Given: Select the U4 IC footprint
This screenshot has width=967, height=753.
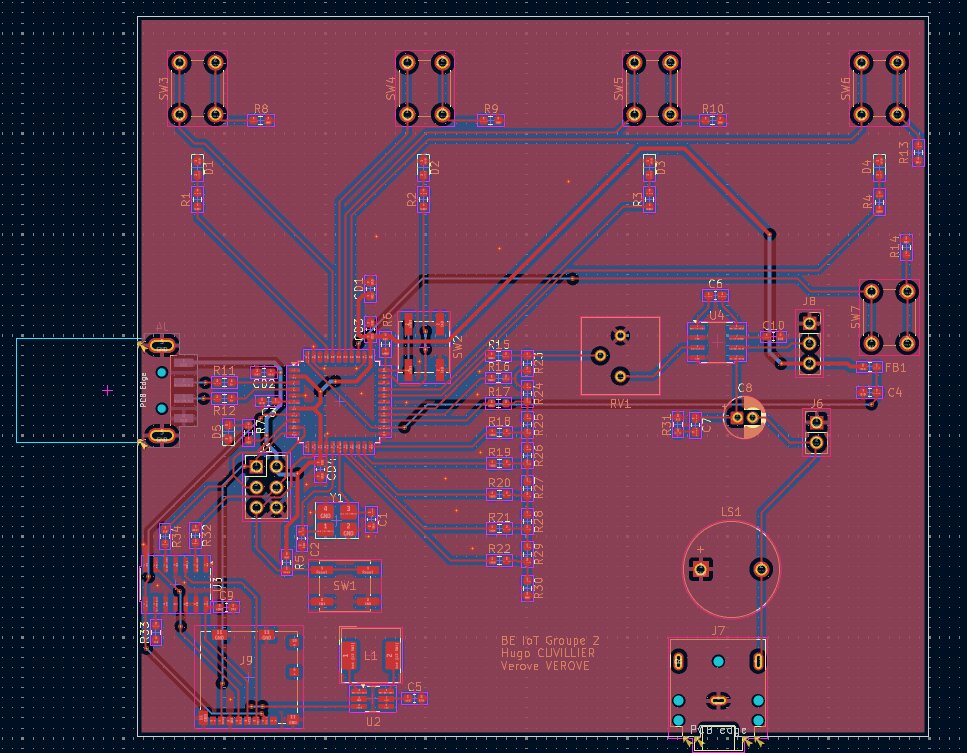Looking at the screenshot, I should pyautogui.click(x=716, y=341).
